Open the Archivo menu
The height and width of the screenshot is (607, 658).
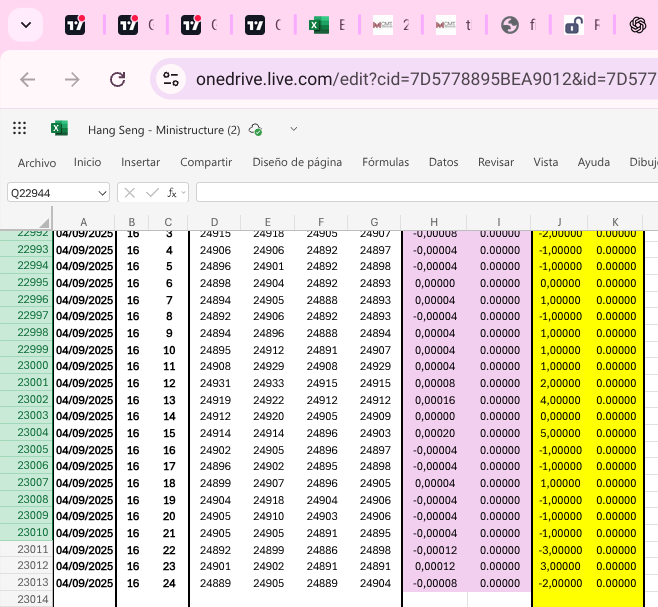tap(37, 162)
